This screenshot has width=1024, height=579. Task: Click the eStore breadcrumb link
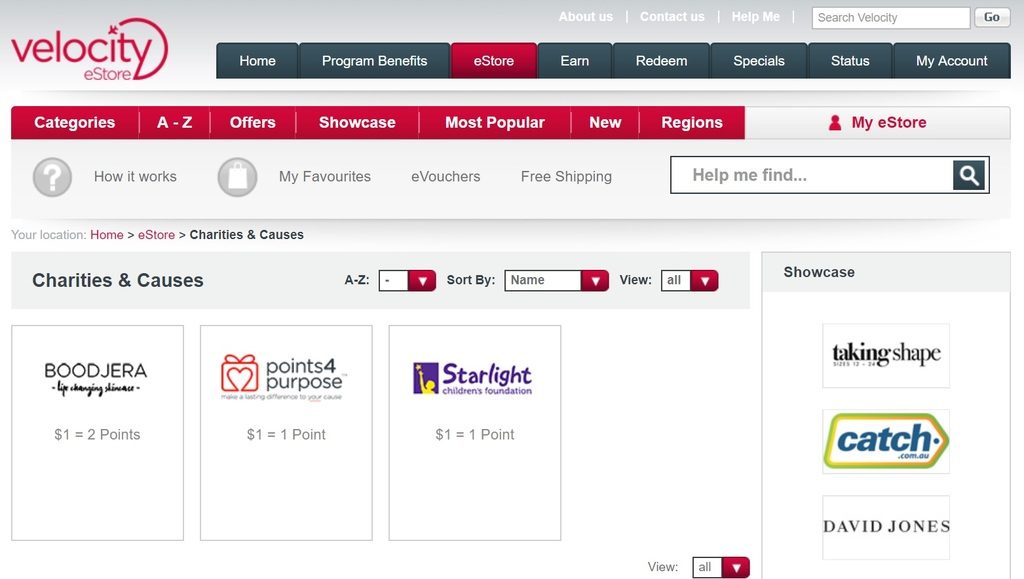pyautogui.click(x=156, y=235)
